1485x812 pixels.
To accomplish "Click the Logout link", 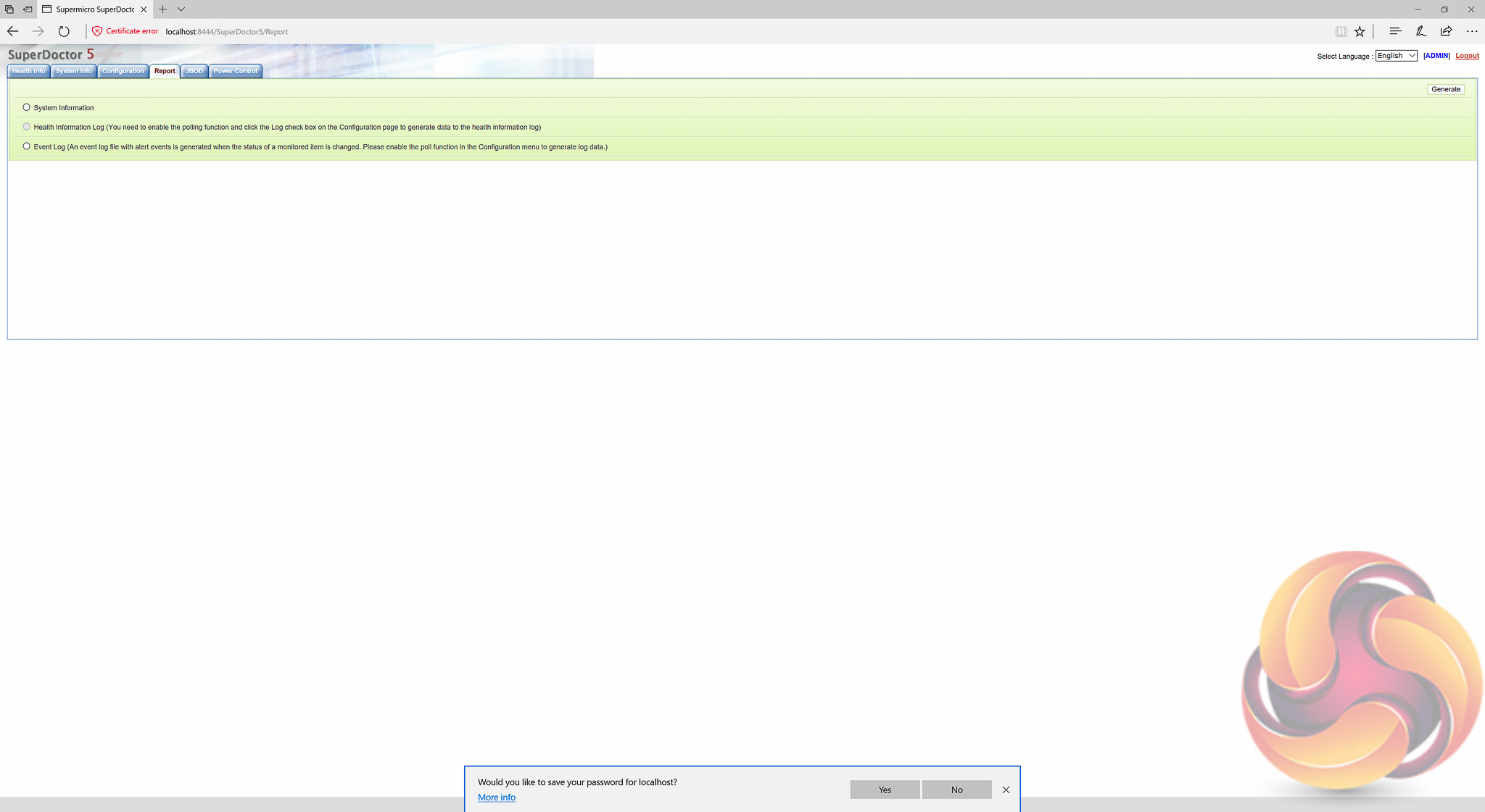I will [x=1467, y=56].
